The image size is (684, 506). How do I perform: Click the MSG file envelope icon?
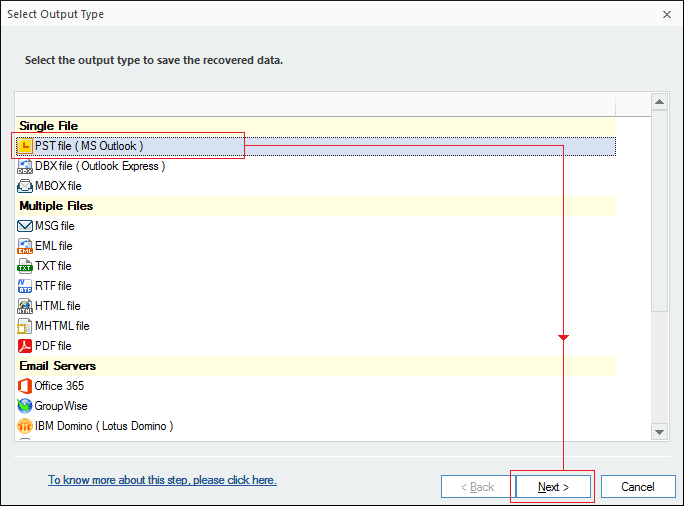[25, 226]
